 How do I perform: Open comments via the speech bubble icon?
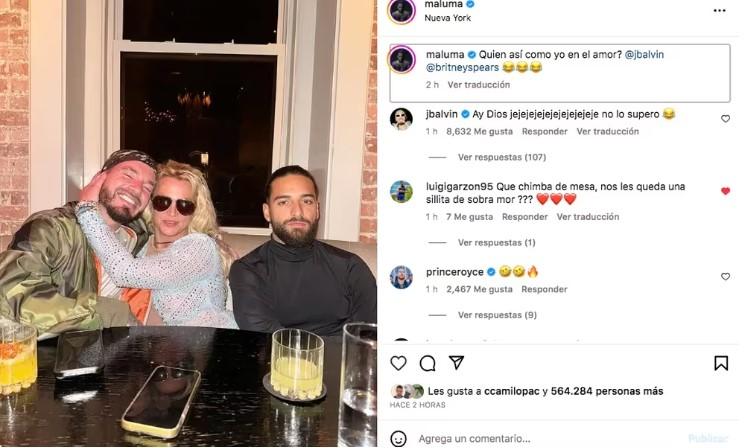[427, 363]
